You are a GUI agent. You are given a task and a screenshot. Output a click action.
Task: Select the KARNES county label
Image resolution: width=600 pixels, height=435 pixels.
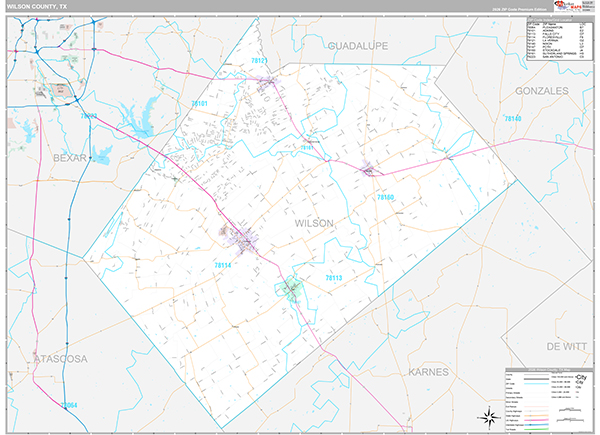pos(428,372)
